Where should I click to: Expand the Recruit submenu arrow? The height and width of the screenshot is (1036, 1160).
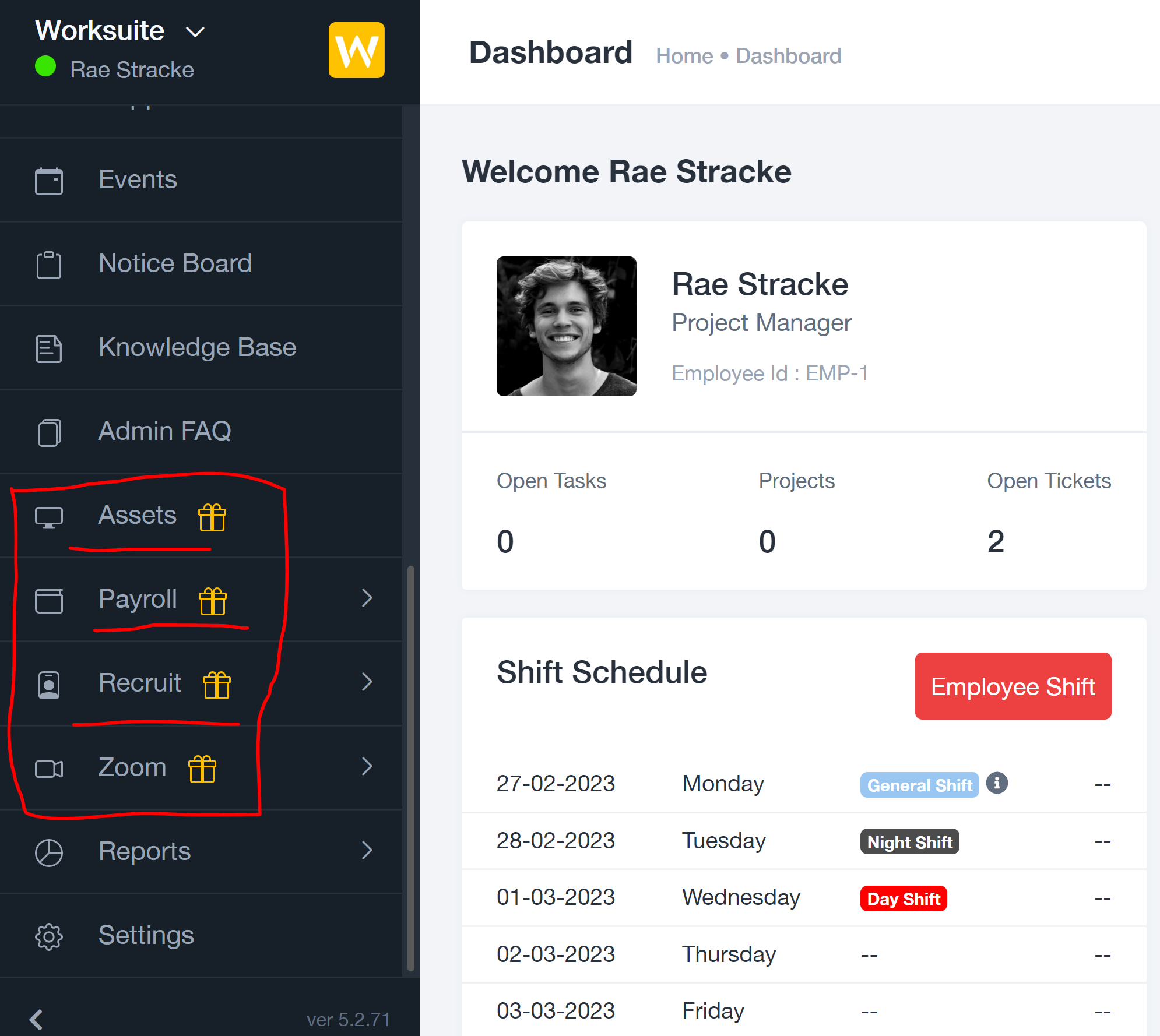(x=367, y=682)
